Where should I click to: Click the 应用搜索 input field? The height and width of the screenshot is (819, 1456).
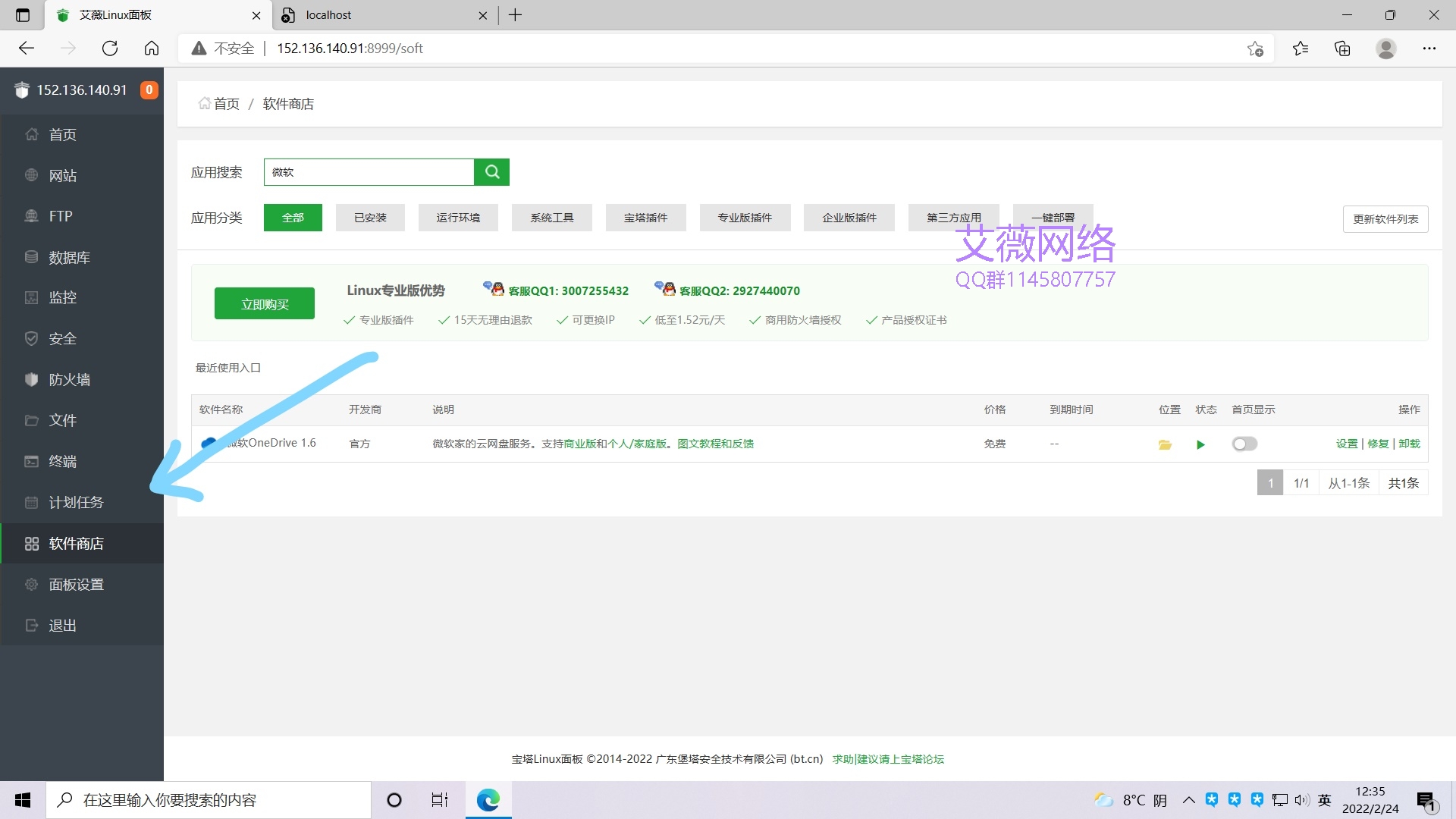(369, 172)
